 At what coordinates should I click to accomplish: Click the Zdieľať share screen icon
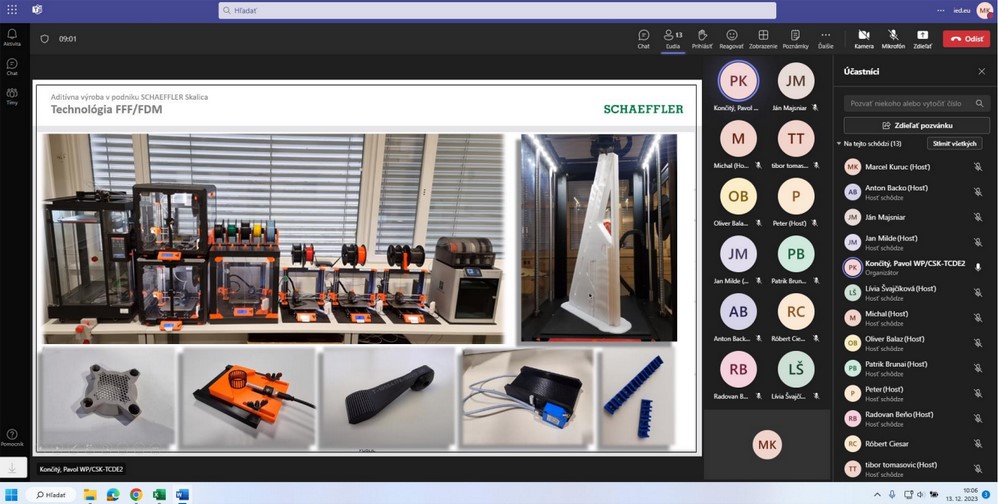[922, 38]
